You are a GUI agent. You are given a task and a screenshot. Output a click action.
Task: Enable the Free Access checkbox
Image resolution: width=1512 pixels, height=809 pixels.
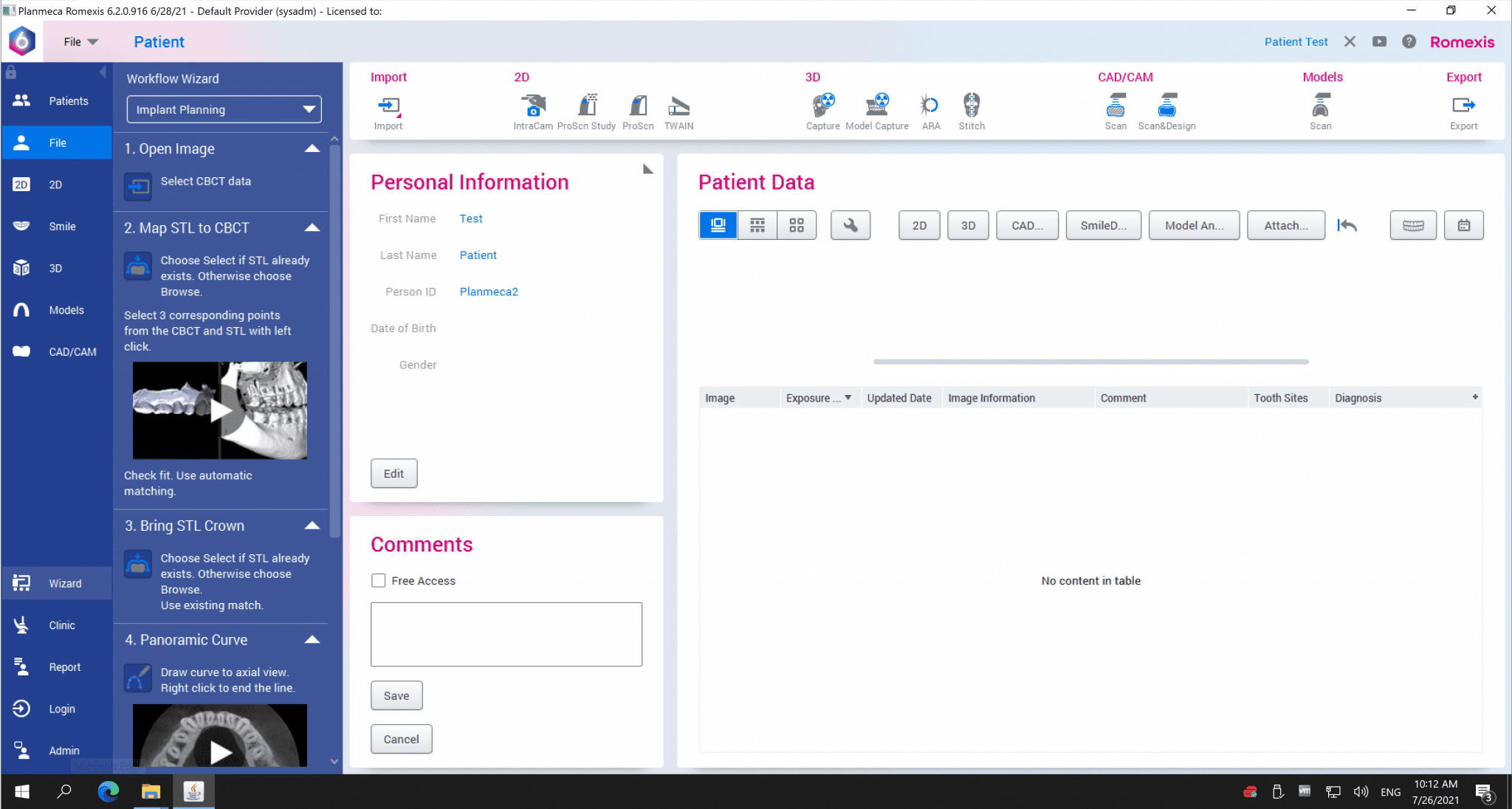click(379, 581)
